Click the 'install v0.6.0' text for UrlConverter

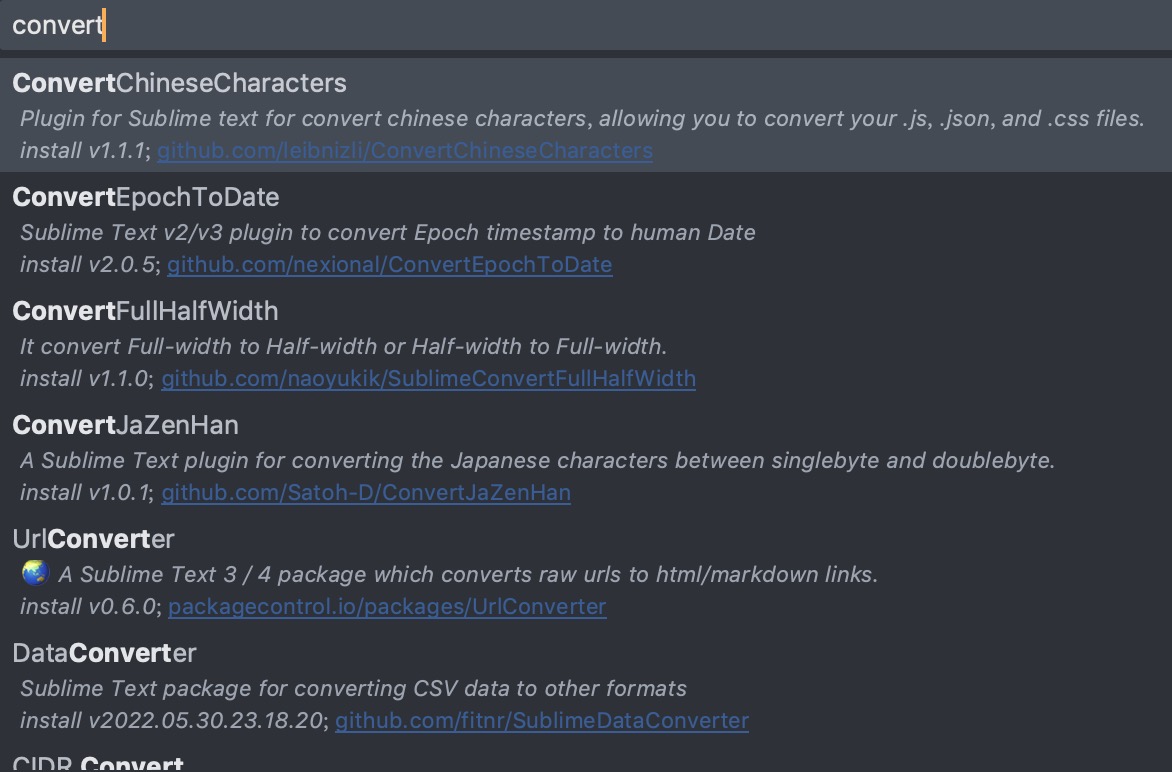click(87, 607)
